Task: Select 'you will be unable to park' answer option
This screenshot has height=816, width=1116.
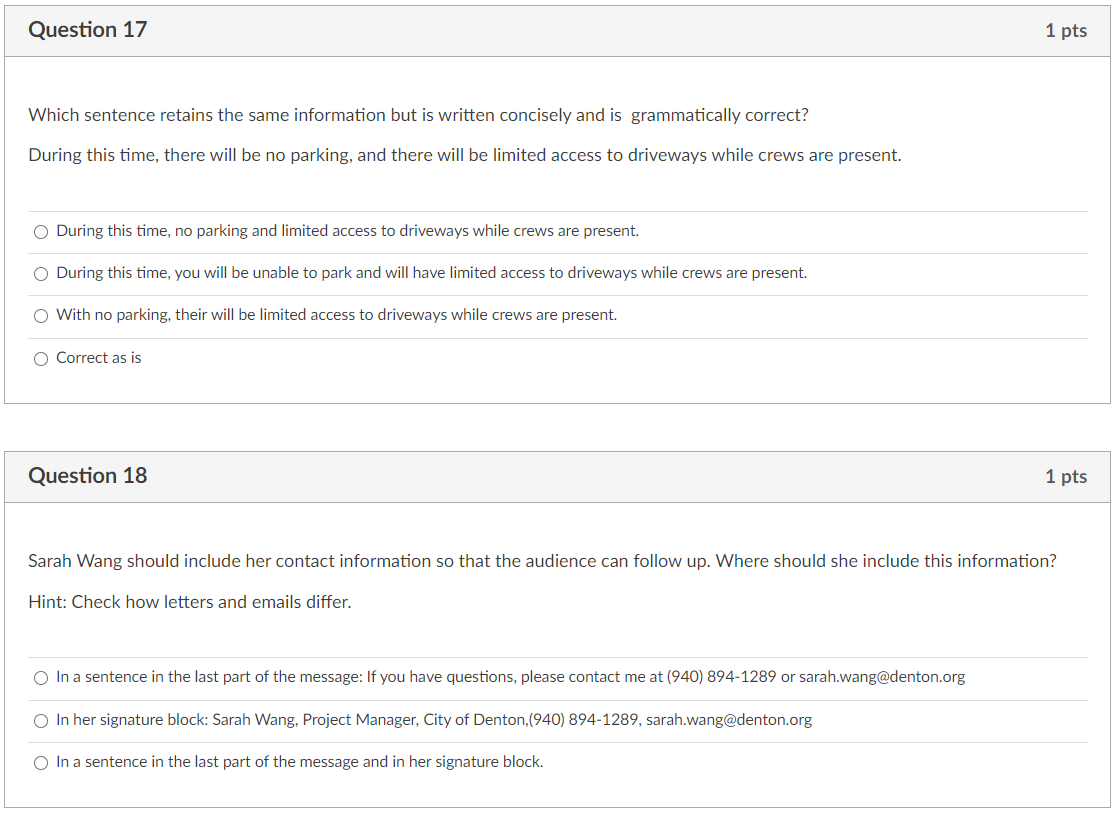Action: click(x=41, y=273)
